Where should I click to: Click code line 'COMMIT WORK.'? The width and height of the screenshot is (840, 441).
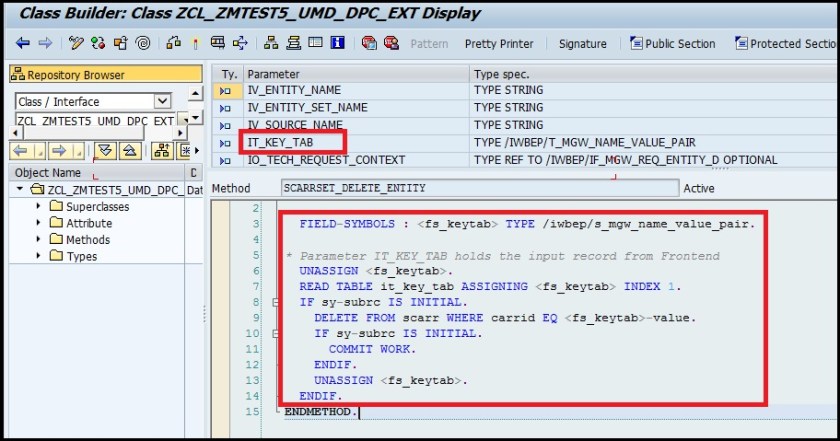tap(372, 349)
